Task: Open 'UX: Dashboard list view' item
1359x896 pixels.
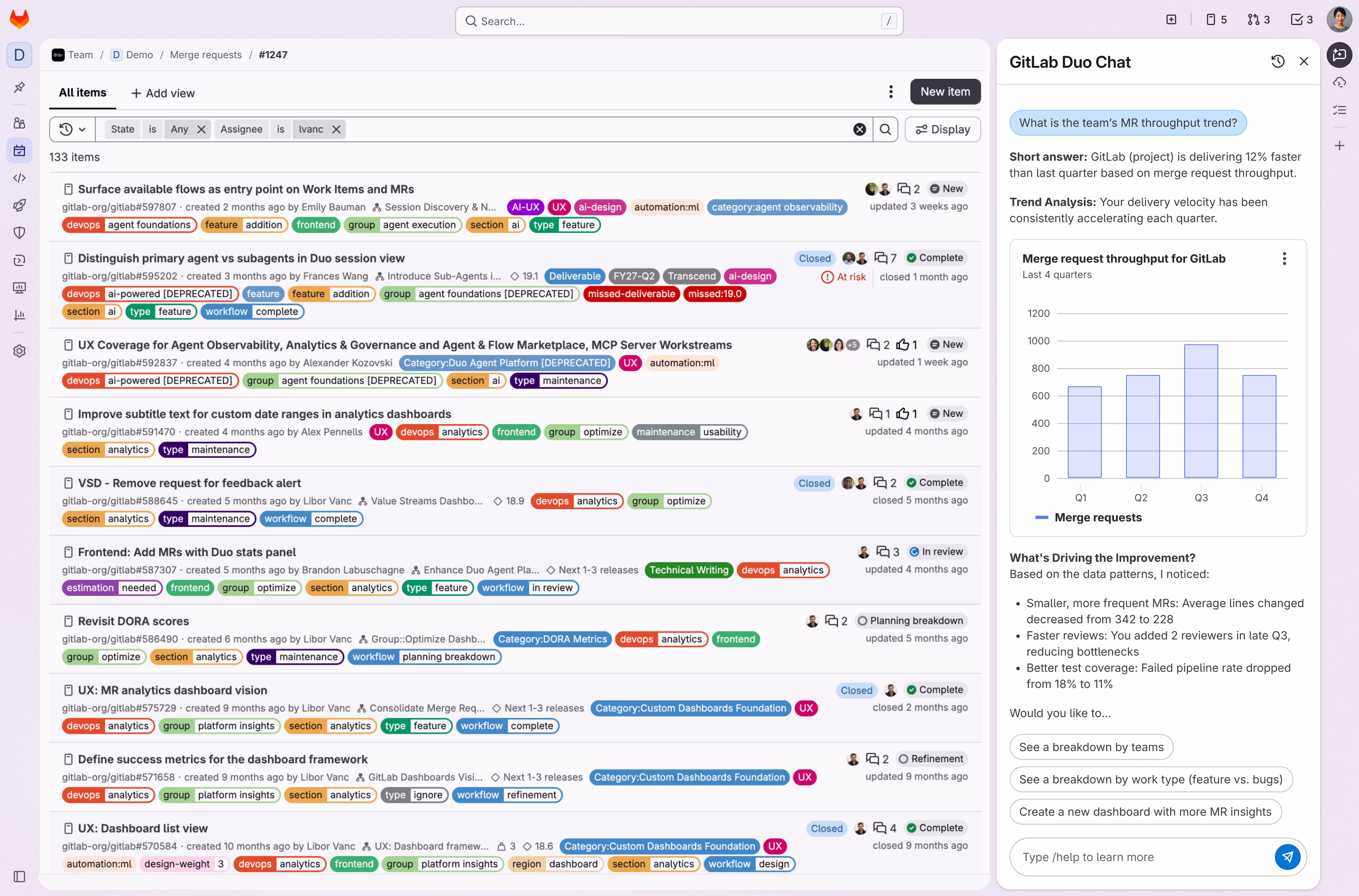Action: tap(142, 828)
